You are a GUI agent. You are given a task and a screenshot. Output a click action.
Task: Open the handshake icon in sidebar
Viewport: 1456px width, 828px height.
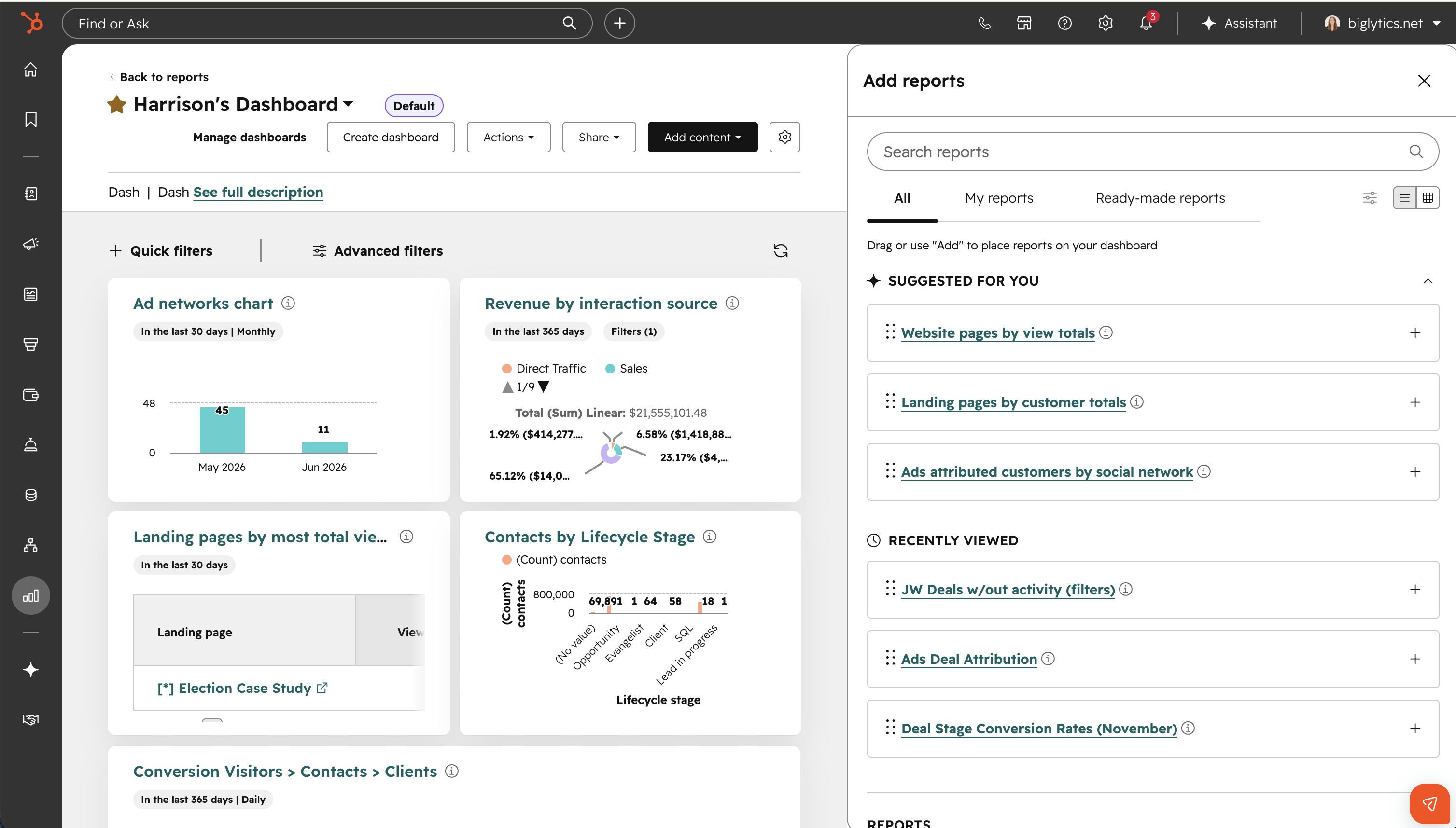[31, 719]
